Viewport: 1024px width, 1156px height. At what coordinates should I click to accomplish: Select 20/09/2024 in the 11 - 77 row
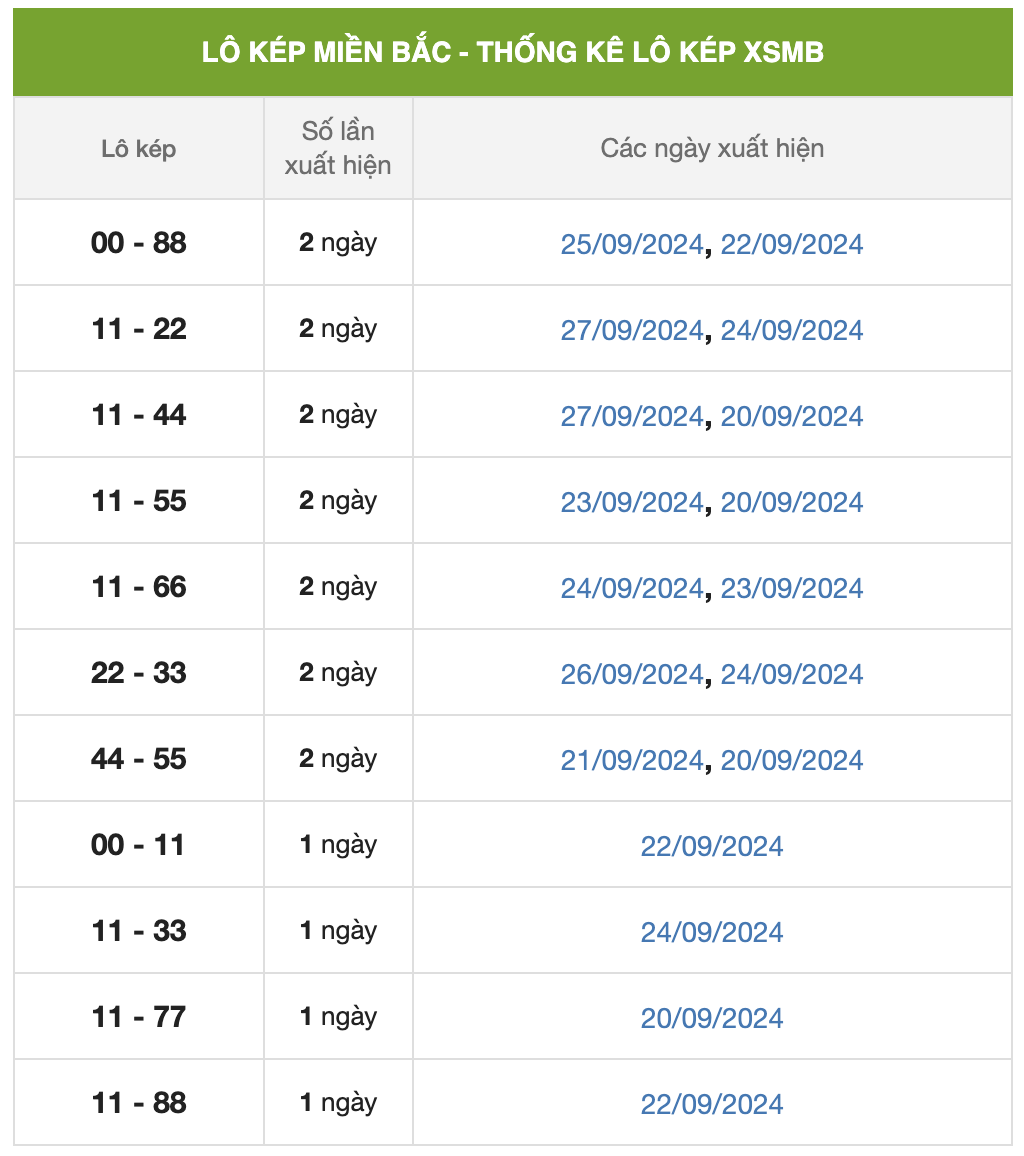712,1019
